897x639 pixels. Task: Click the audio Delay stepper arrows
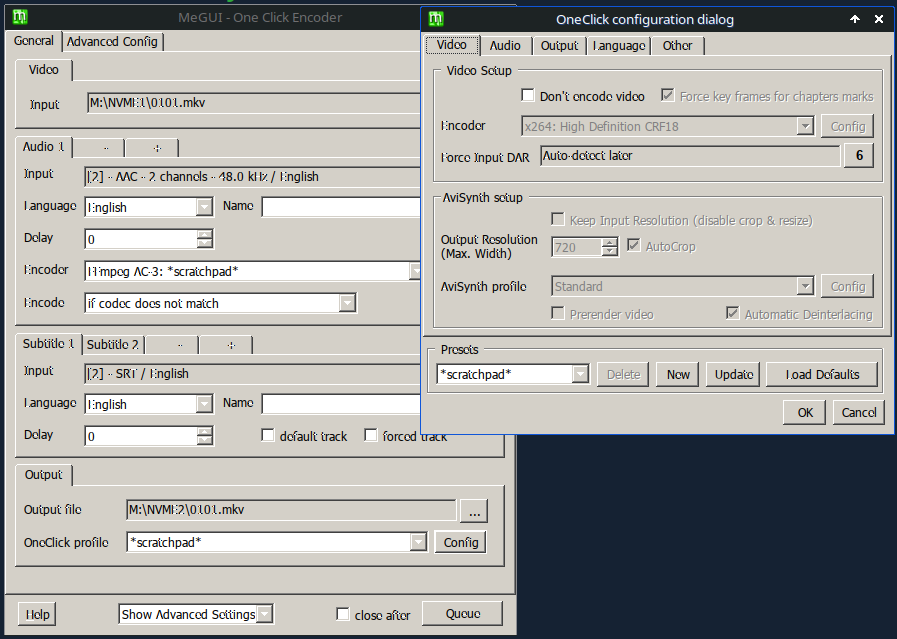205,239
